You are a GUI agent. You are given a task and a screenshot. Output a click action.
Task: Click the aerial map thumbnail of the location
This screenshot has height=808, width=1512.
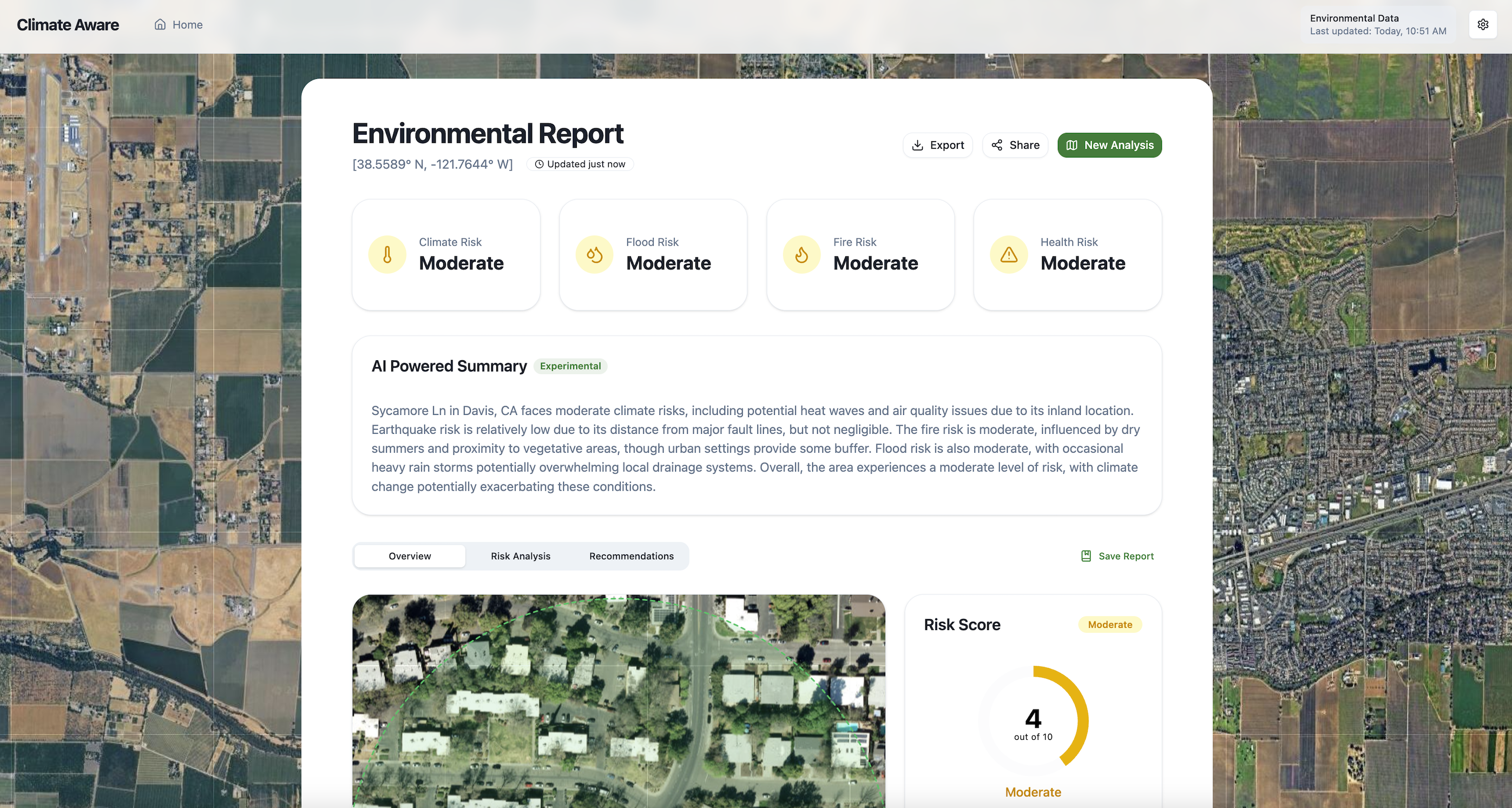(618, 701)
